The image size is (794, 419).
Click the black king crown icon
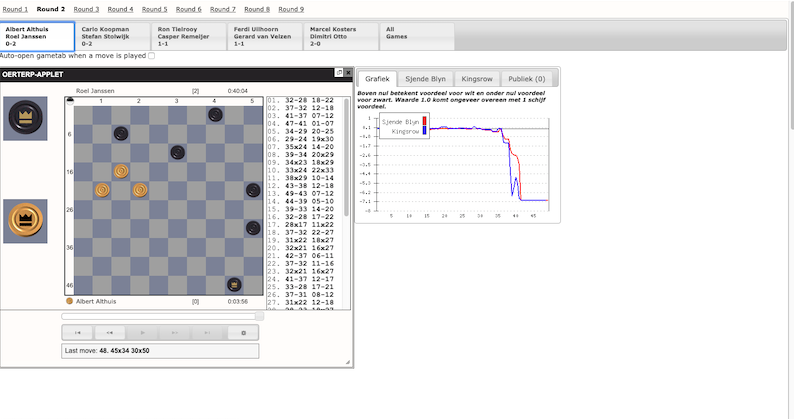tap(25, 118)
